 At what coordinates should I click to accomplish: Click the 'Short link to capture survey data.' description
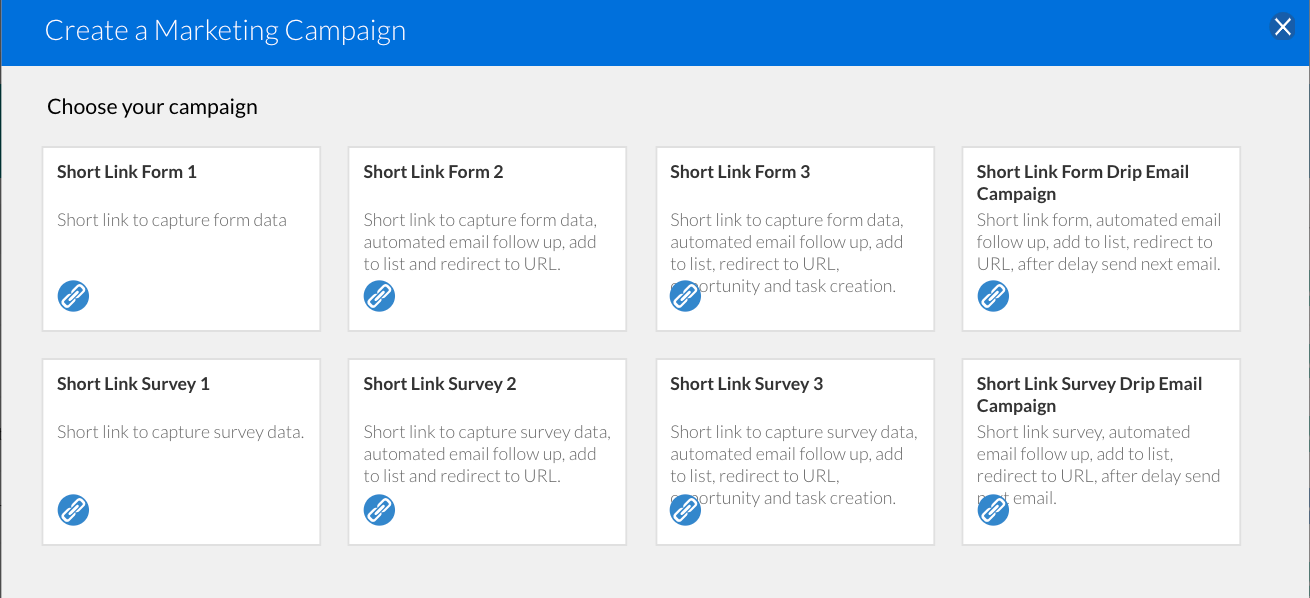180,432
